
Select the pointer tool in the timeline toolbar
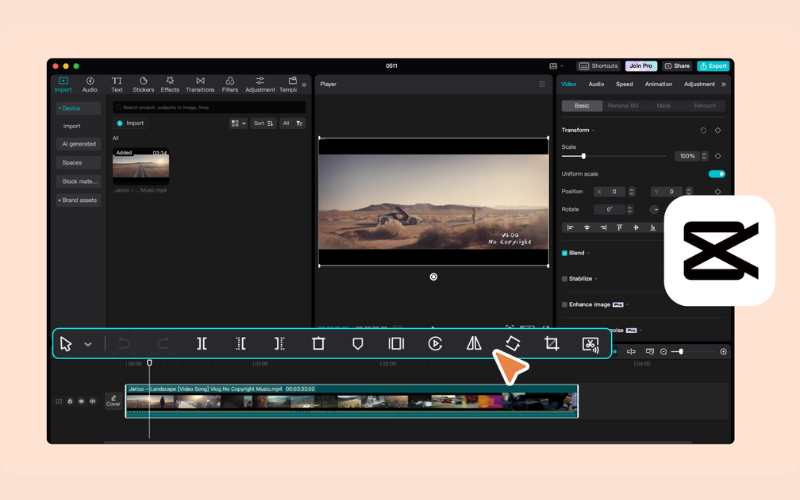point(66,344)
